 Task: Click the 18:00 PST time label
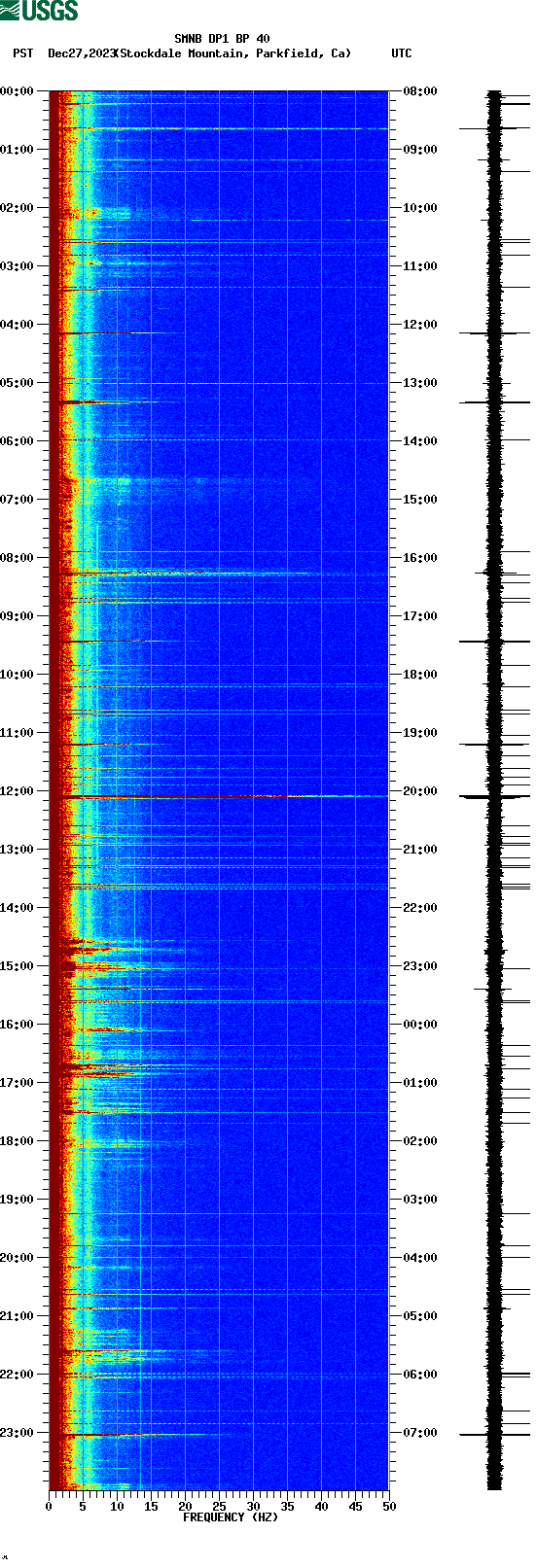(18, 1141)
